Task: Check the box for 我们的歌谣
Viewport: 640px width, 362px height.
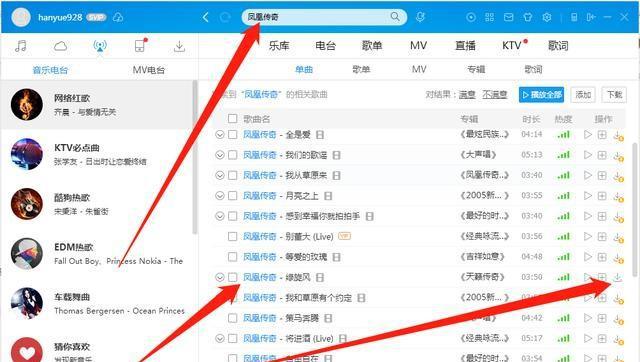Action: pos(233,155)
